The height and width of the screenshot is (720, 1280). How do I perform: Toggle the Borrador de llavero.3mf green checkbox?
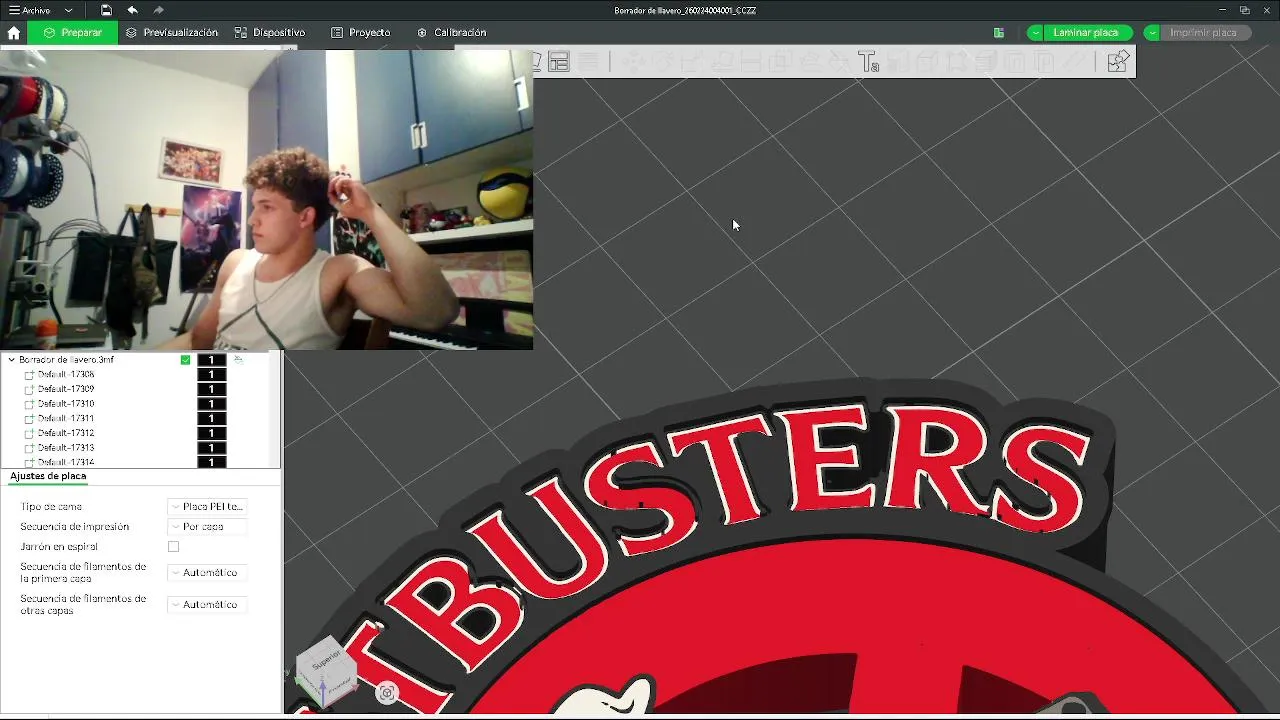tap(185, 360)
